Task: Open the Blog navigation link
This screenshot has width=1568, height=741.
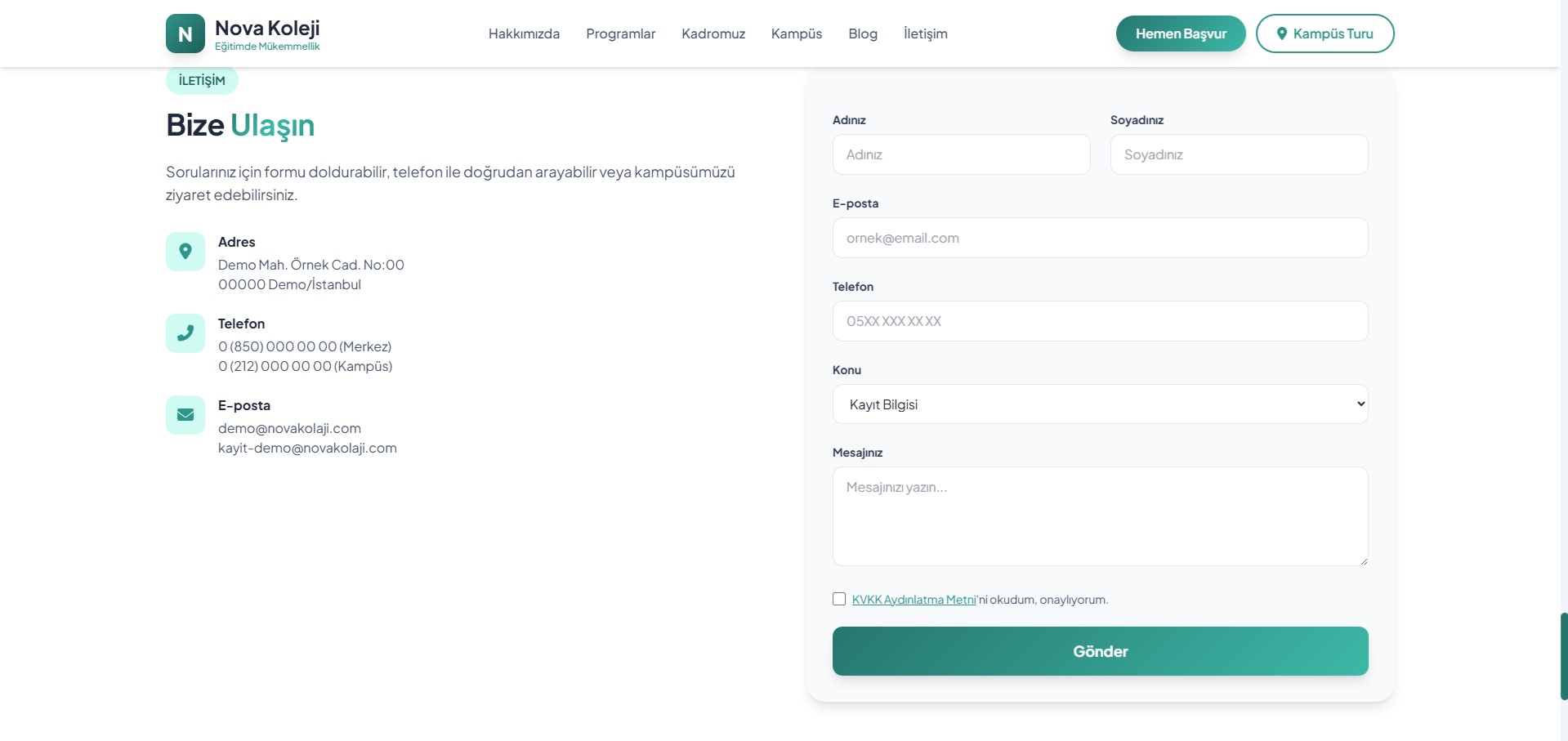Action: pyautogui.click(x=863, y=33)
